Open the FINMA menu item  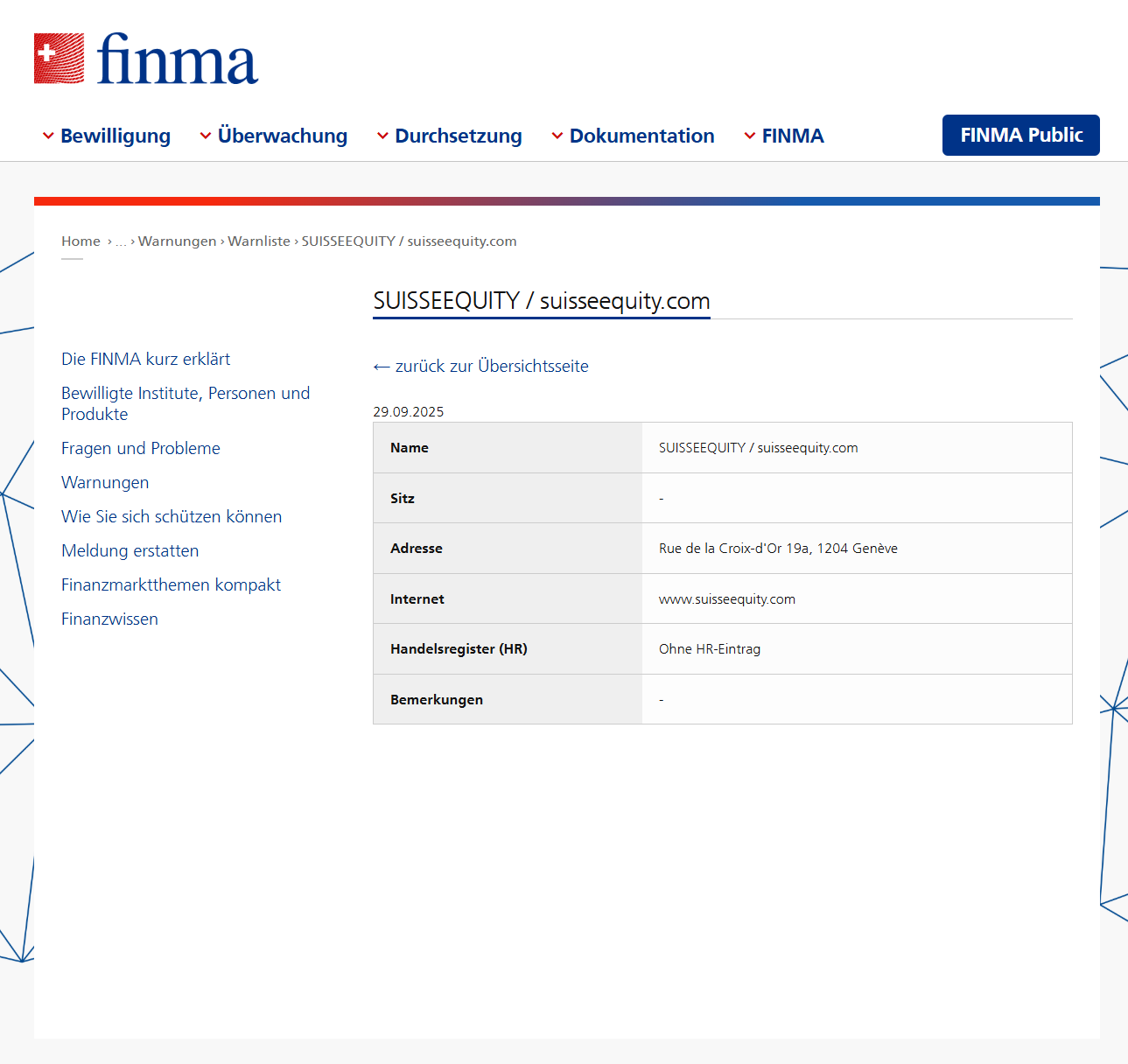tap(793, 136)
